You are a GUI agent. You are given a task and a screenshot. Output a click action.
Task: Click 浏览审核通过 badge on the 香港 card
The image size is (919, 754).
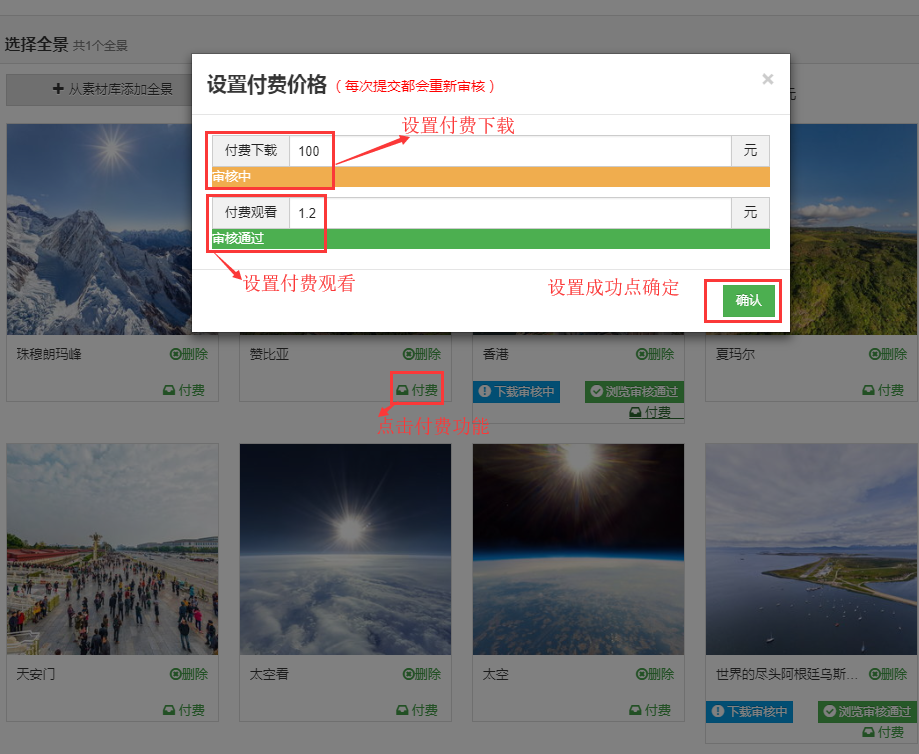pyautogui.click(x=634, y=392)
